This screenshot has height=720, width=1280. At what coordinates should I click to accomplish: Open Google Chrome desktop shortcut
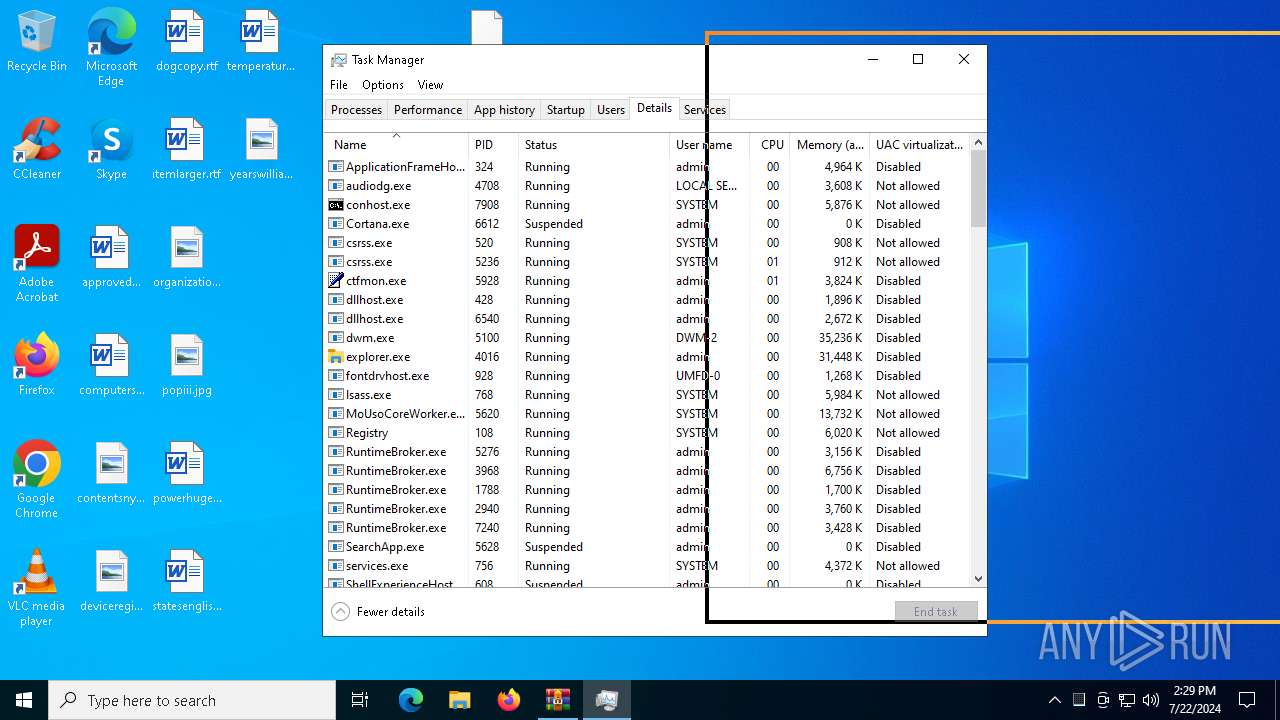[x=37, y=480]
